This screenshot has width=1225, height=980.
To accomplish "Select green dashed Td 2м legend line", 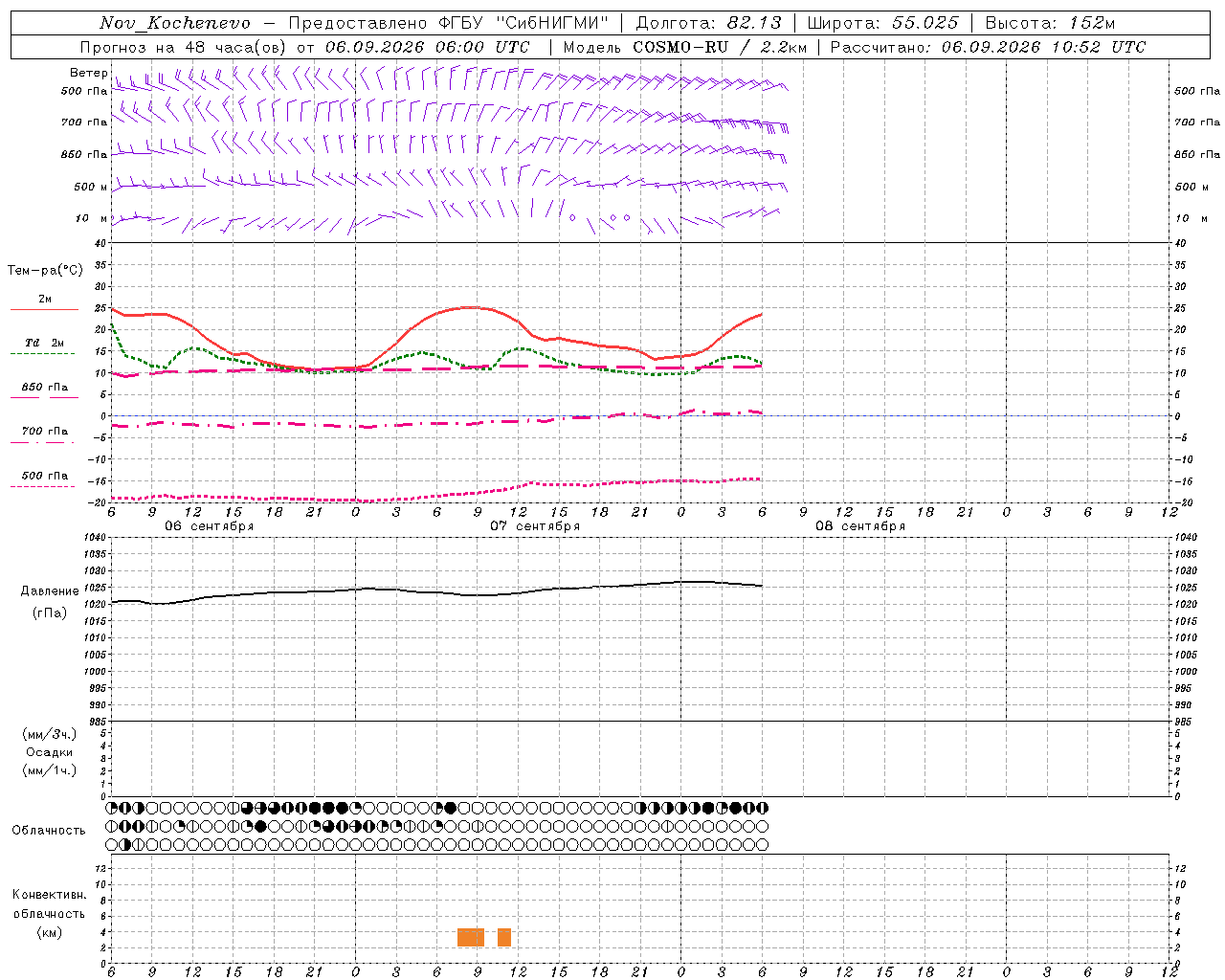I will [x=42, y=353].
